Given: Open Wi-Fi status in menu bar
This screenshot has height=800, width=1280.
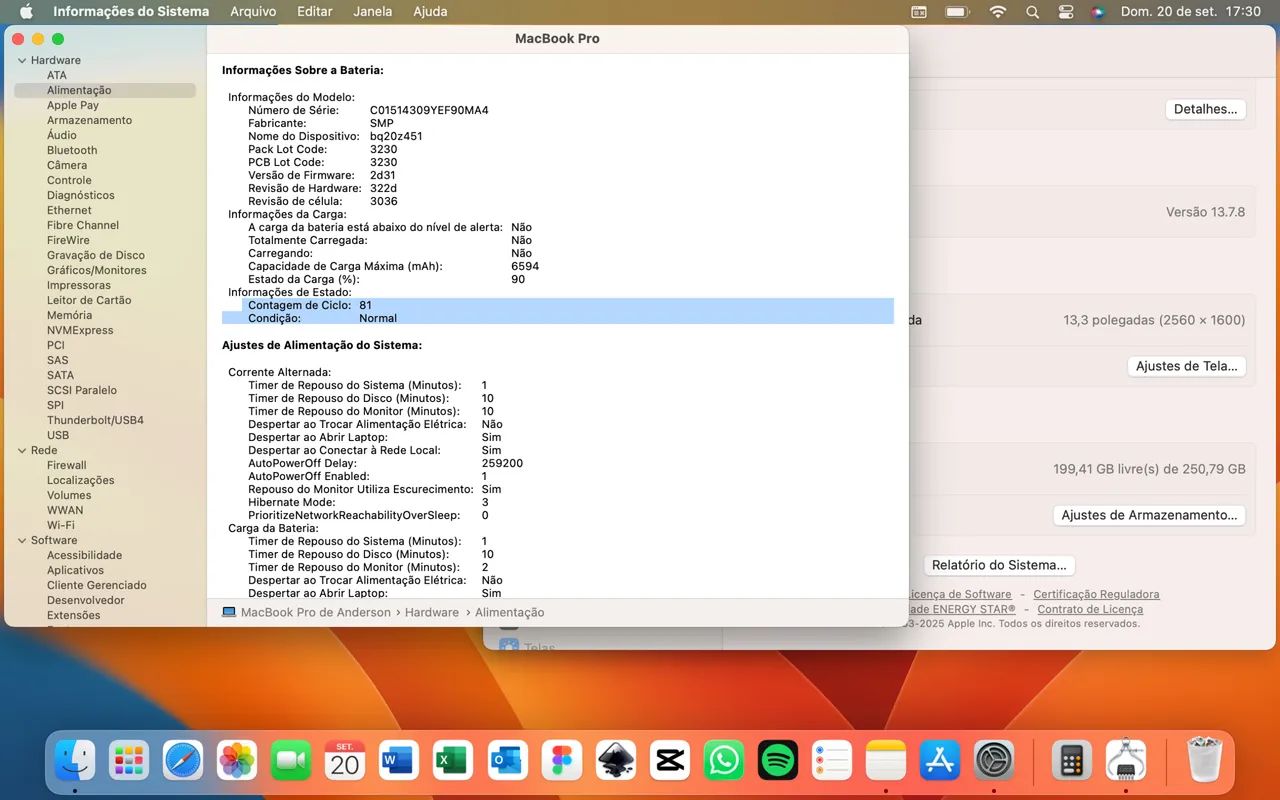Looking at the screenshot, I should click(x=997, y=12).
